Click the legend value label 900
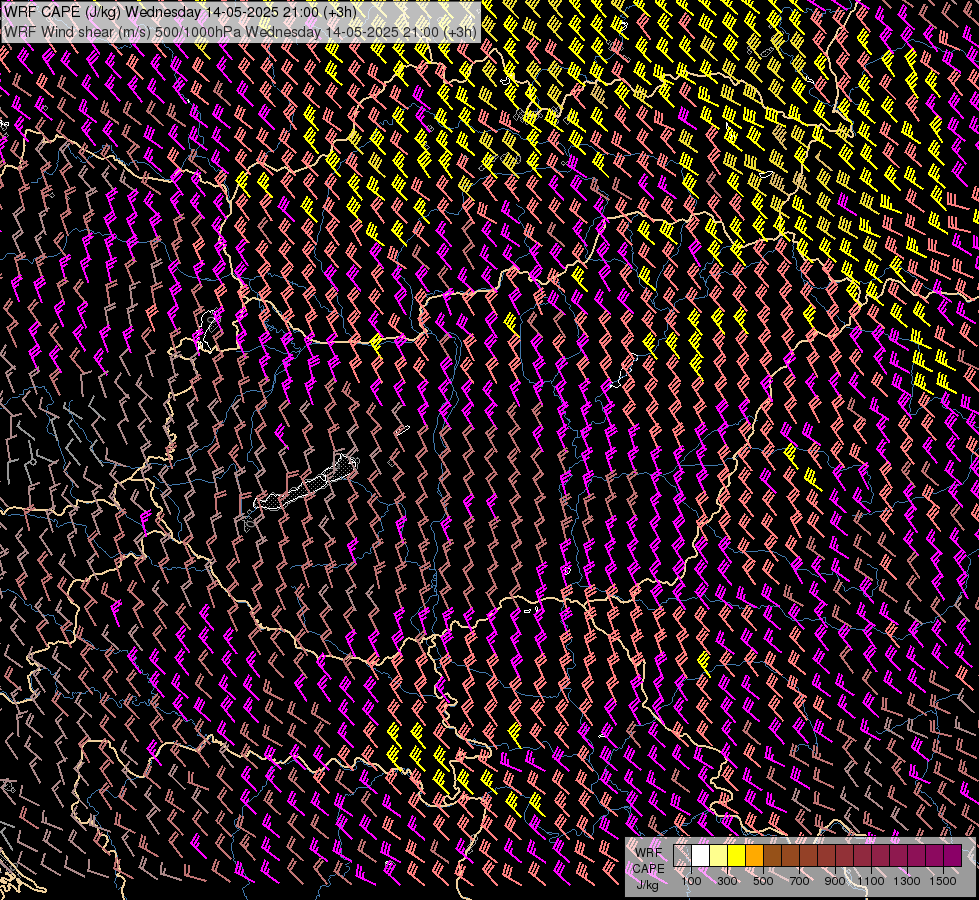The image size is (979, 900). (835, 881)
